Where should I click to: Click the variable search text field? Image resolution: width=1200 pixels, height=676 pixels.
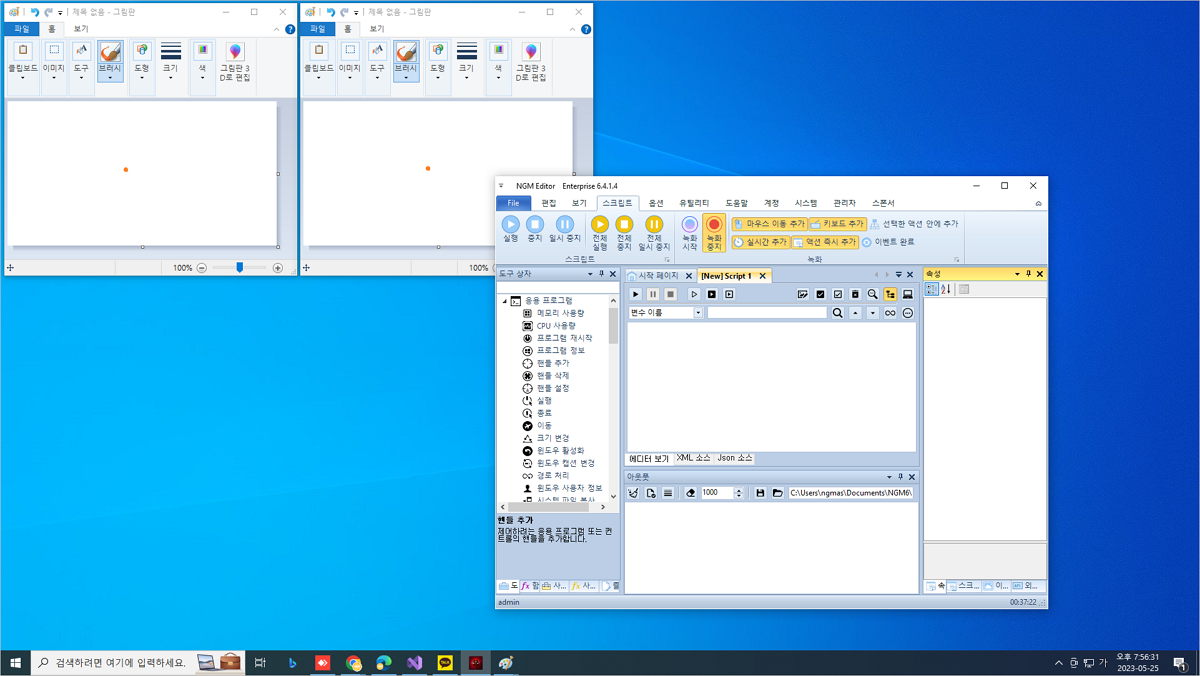point(767,313)
